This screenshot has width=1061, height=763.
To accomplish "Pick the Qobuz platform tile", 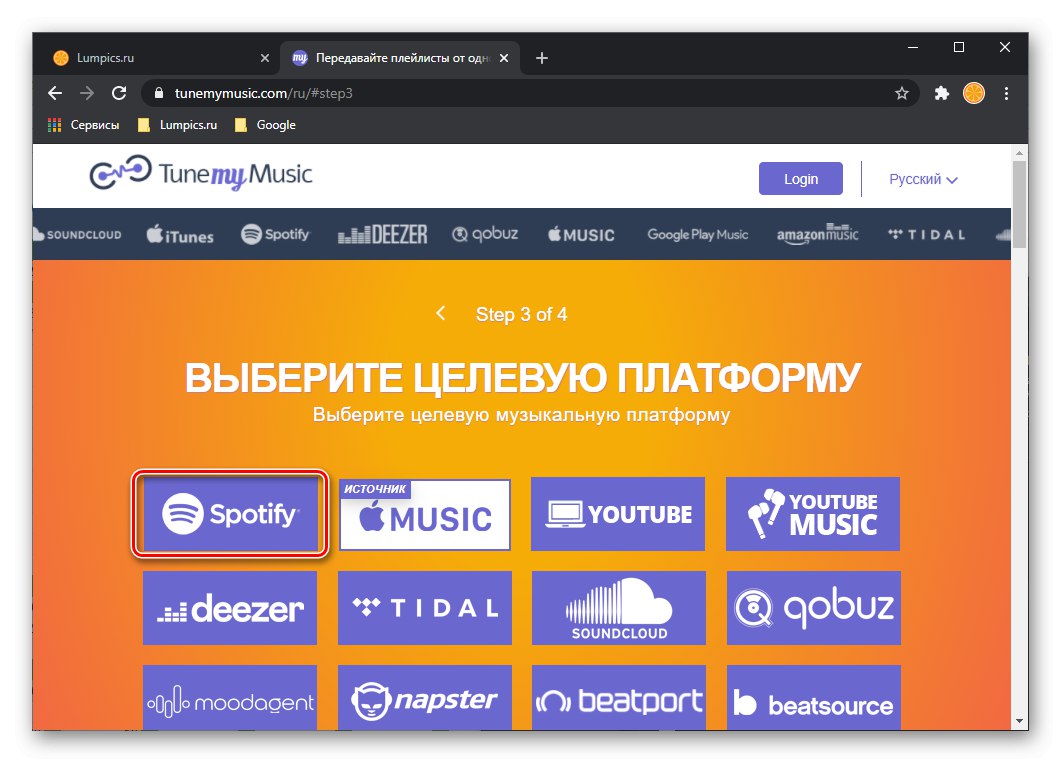I will [814, 607].
